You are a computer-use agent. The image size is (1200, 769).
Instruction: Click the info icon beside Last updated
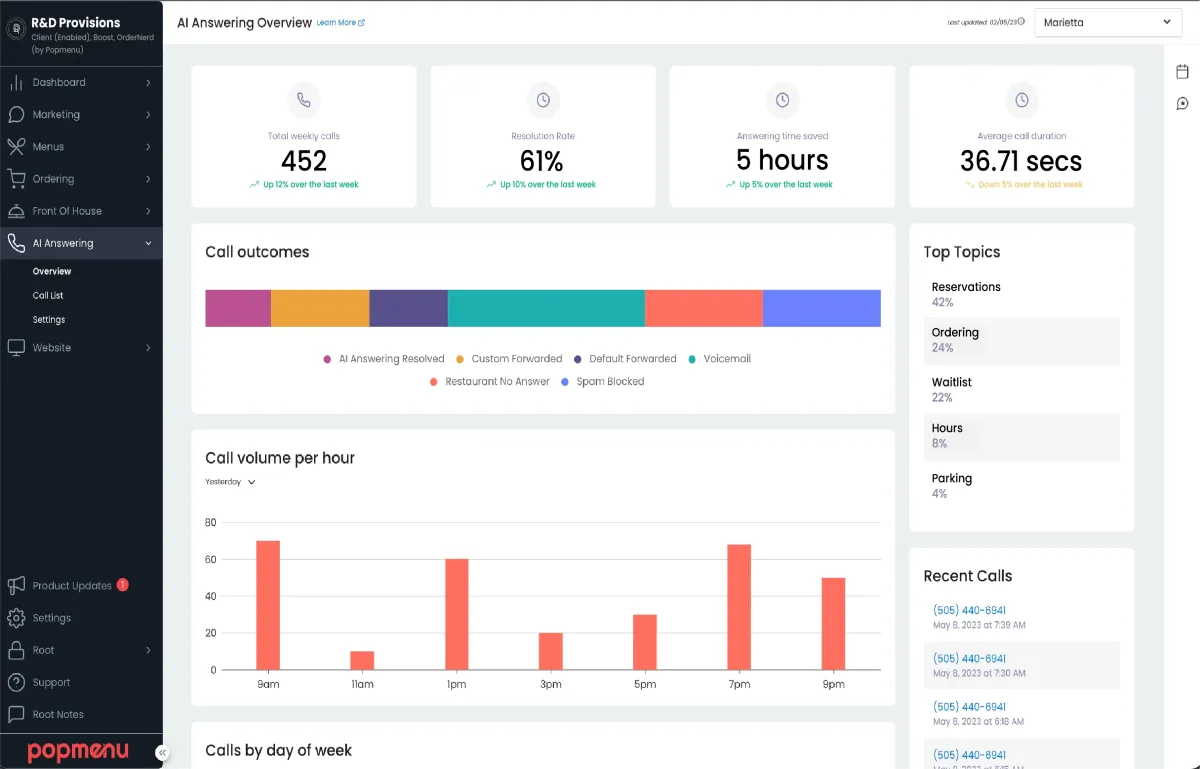click(1021, 21)
